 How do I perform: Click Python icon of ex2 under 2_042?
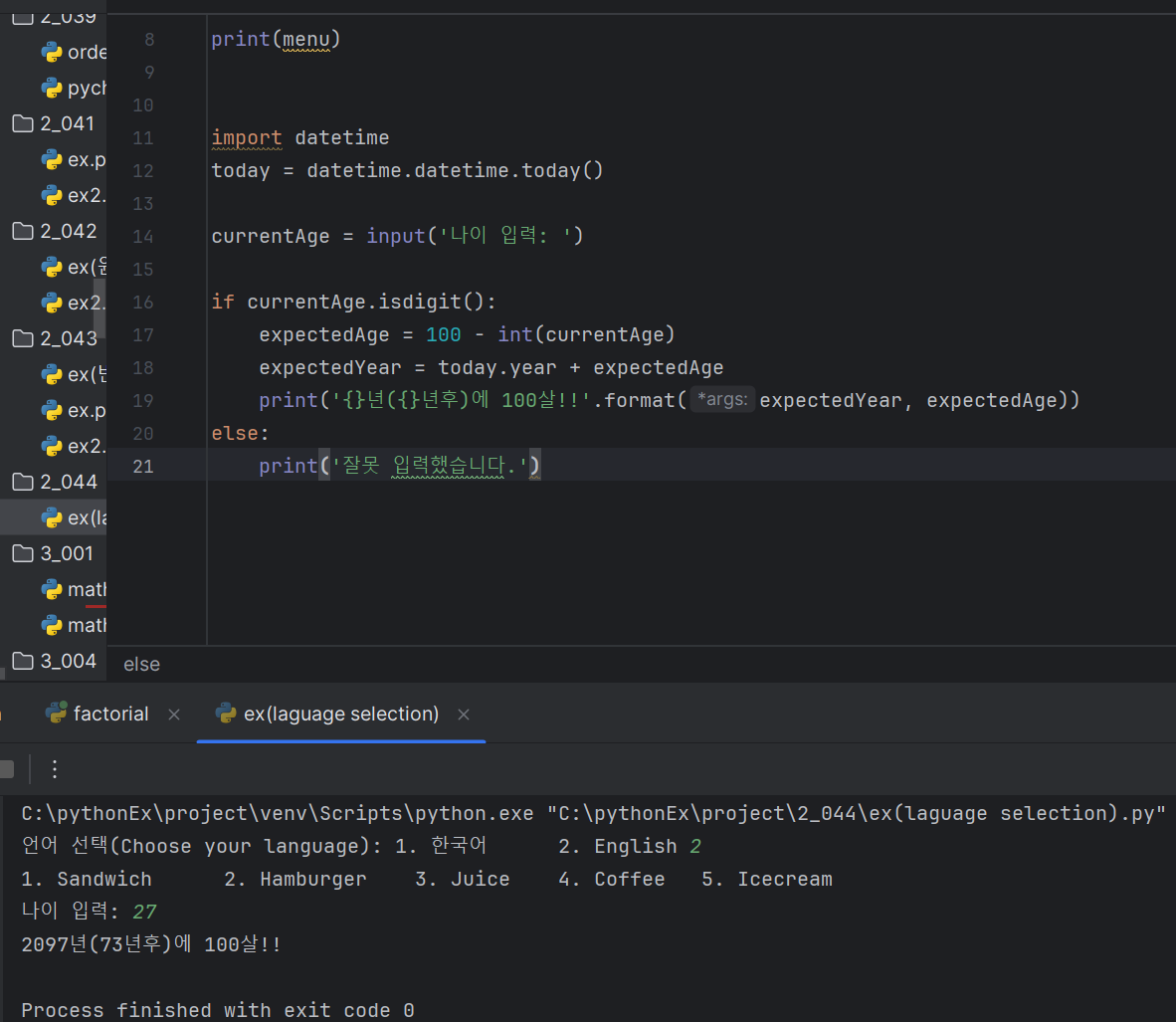coord(52,303)
